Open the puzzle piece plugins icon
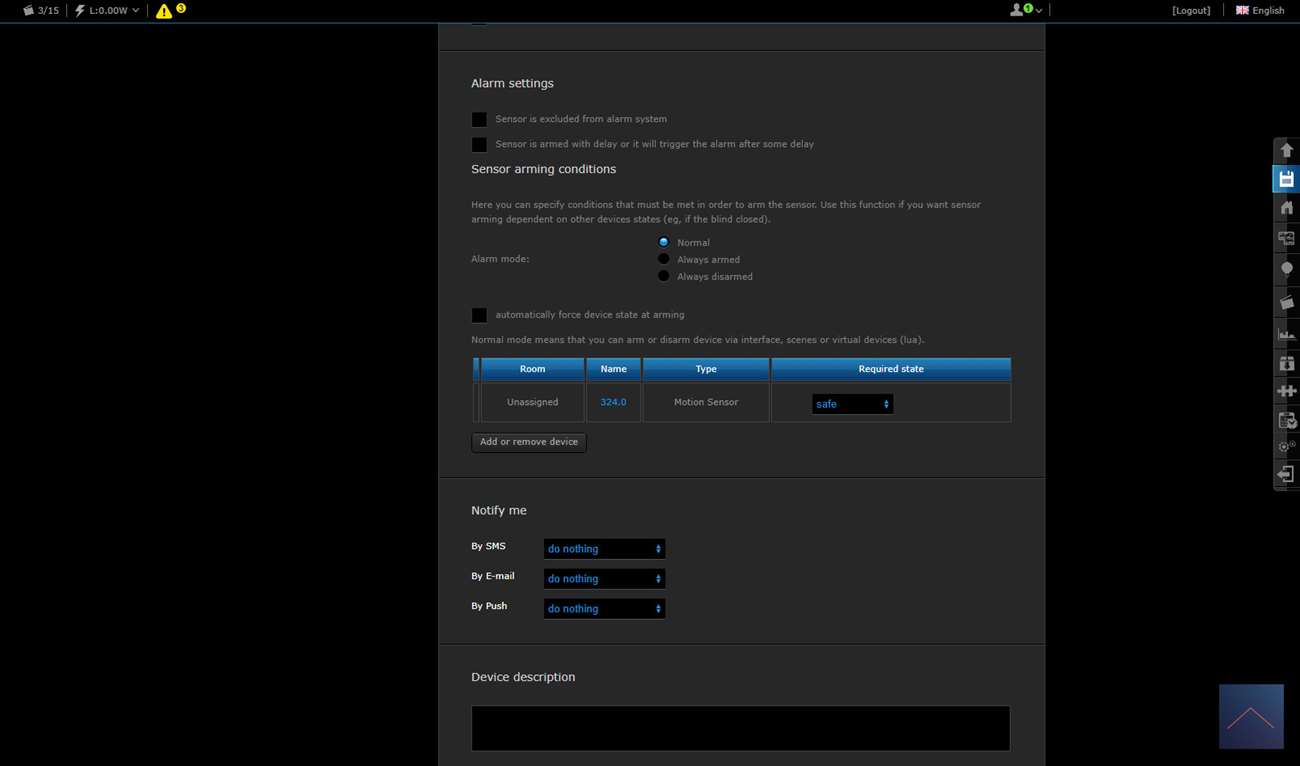 pos(1286,391)
